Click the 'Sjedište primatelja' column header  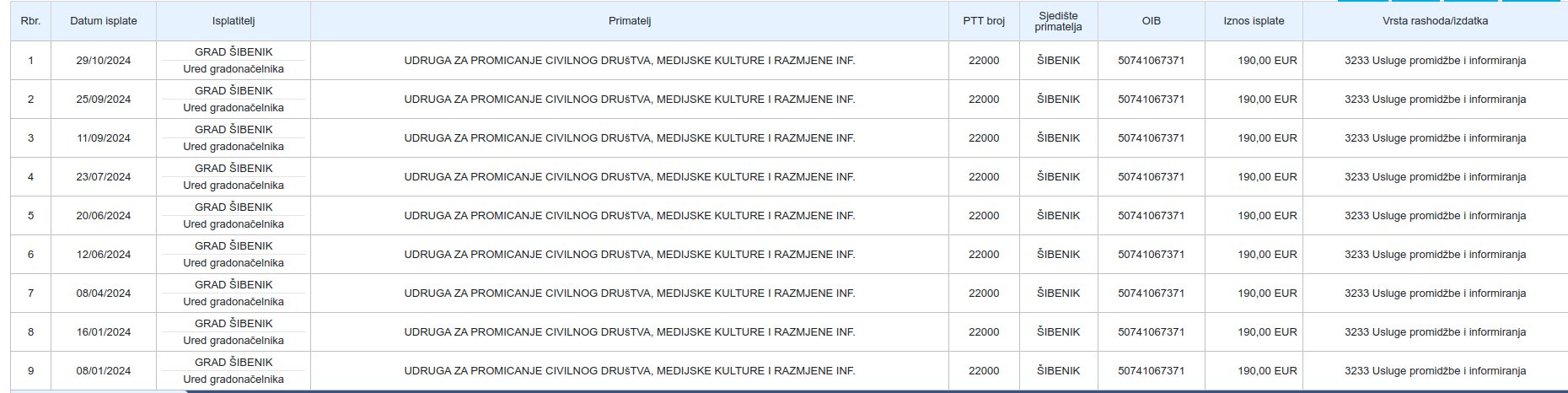pos(1058,21)
